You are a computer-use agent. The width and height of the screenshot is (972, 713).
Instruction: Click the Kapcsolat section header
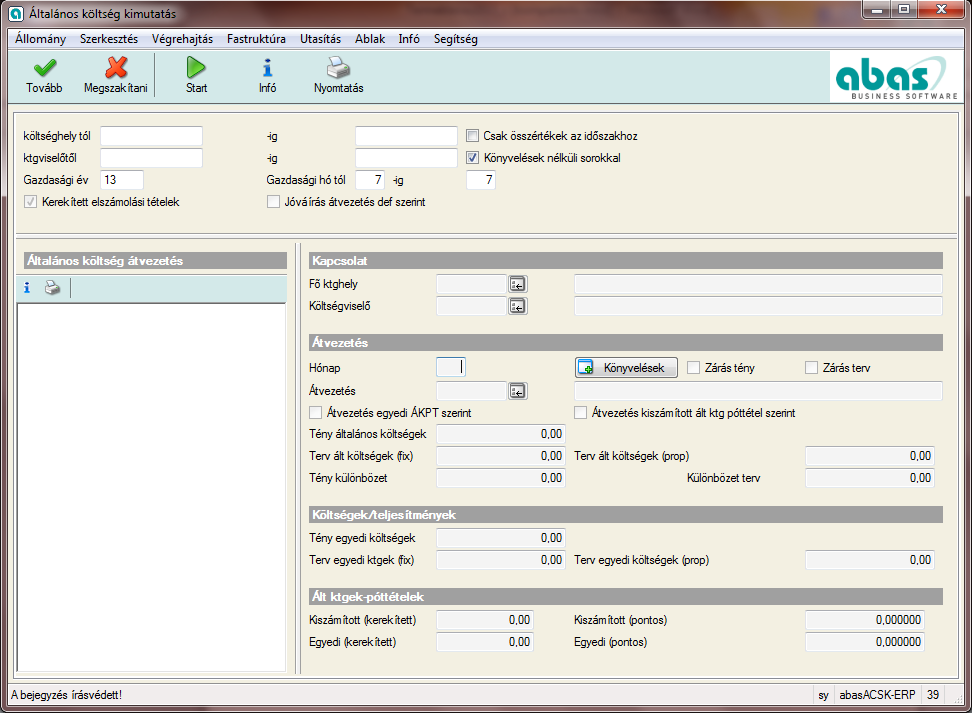coord(625,261)
